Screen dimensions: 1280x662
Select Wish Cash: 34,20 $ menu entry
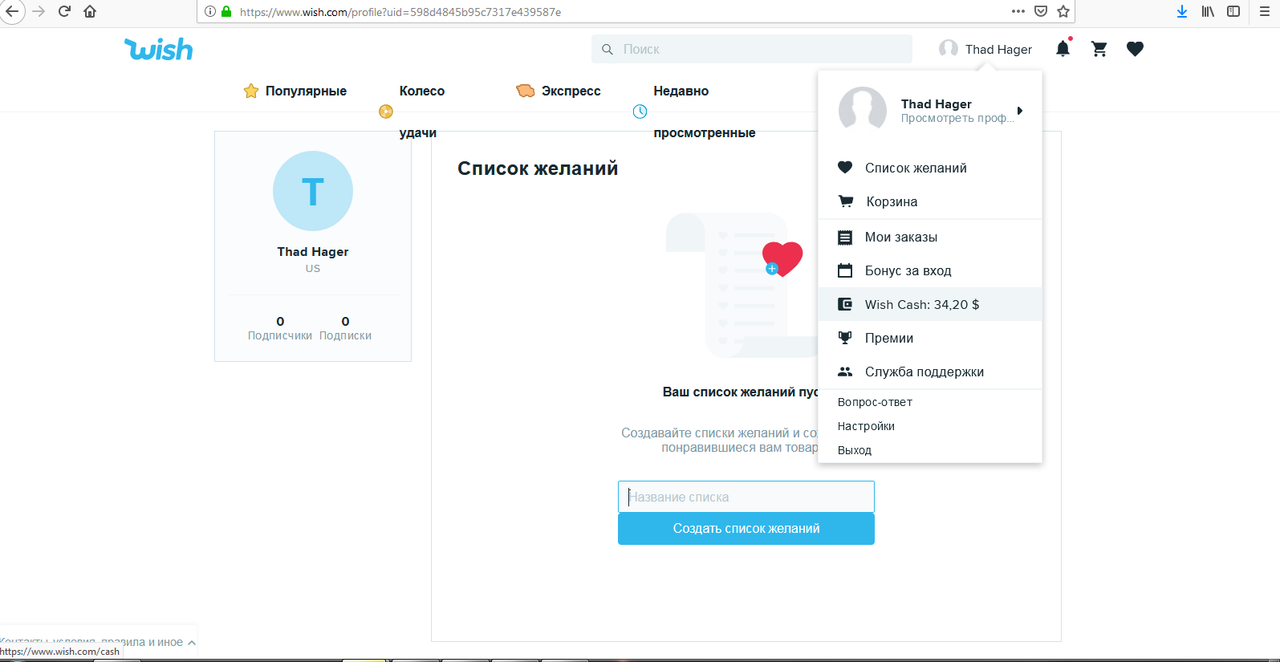pyautogui.click(x=930, y=304)
